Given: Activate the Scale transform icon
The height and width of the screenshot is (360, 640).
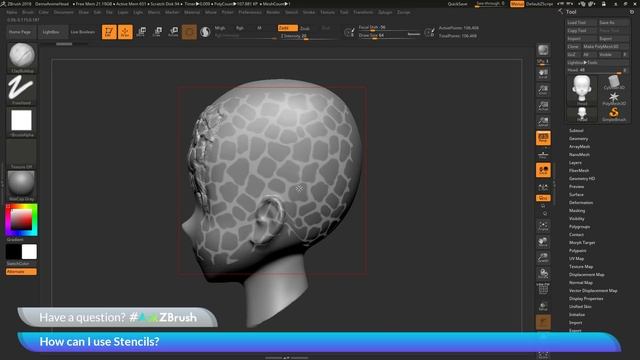Looking at the screenshot, I should click(x=157, y=32).
